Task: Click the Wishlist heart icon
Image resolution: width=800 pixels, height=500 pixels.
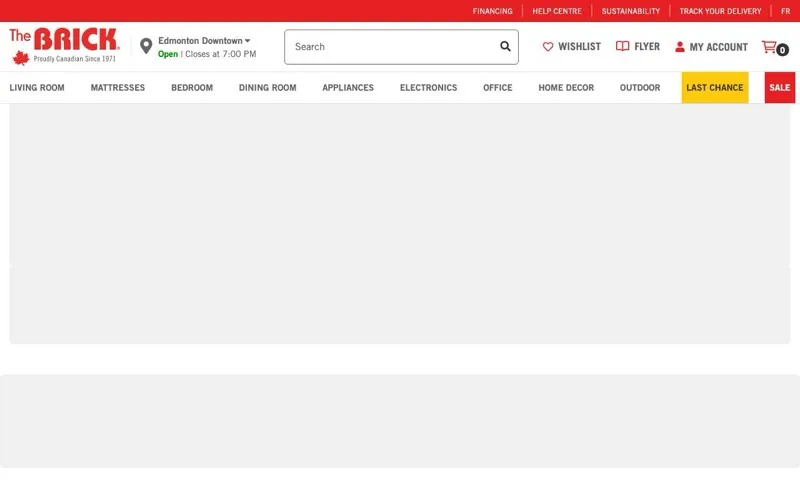Action: tap(548, 47)
